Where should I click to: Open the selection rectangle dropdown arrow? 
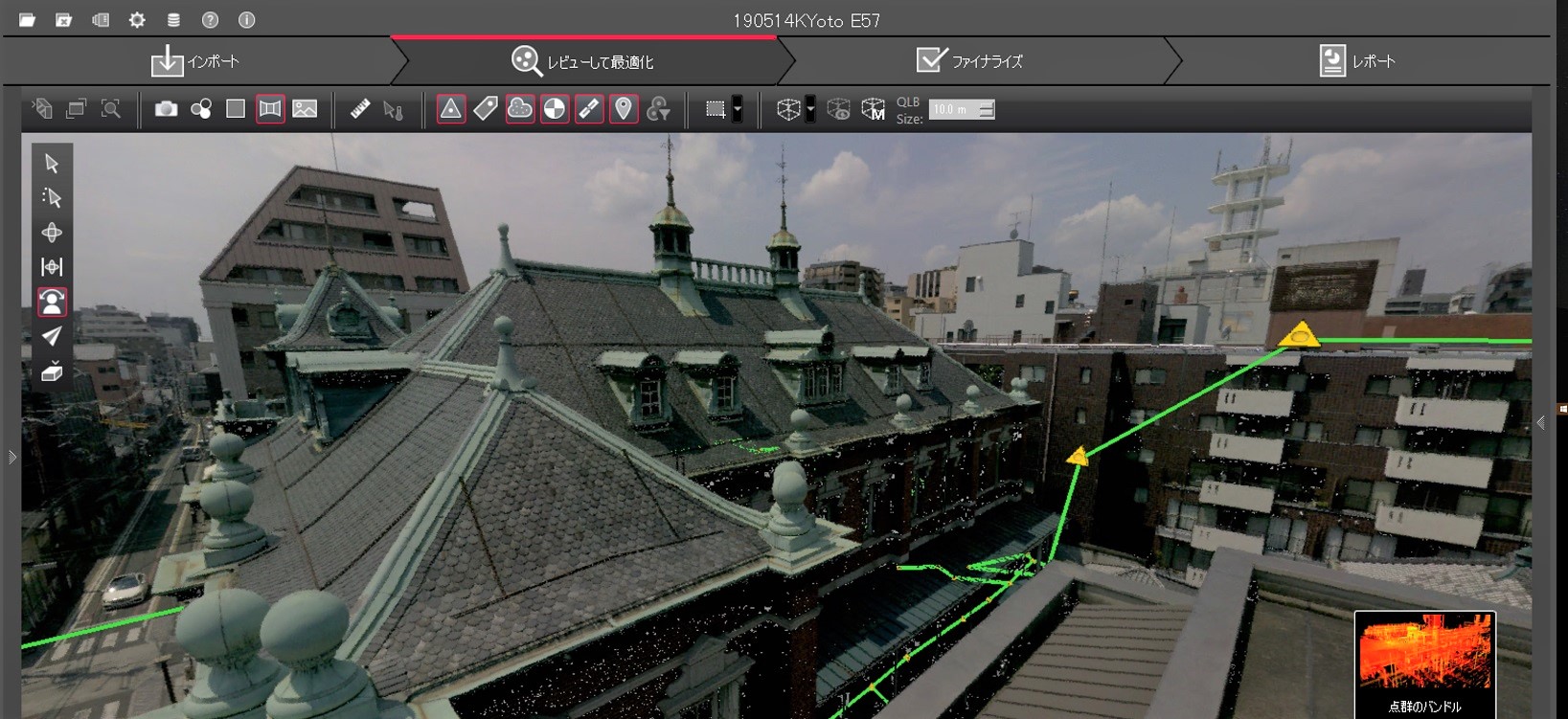pos(737,109)
